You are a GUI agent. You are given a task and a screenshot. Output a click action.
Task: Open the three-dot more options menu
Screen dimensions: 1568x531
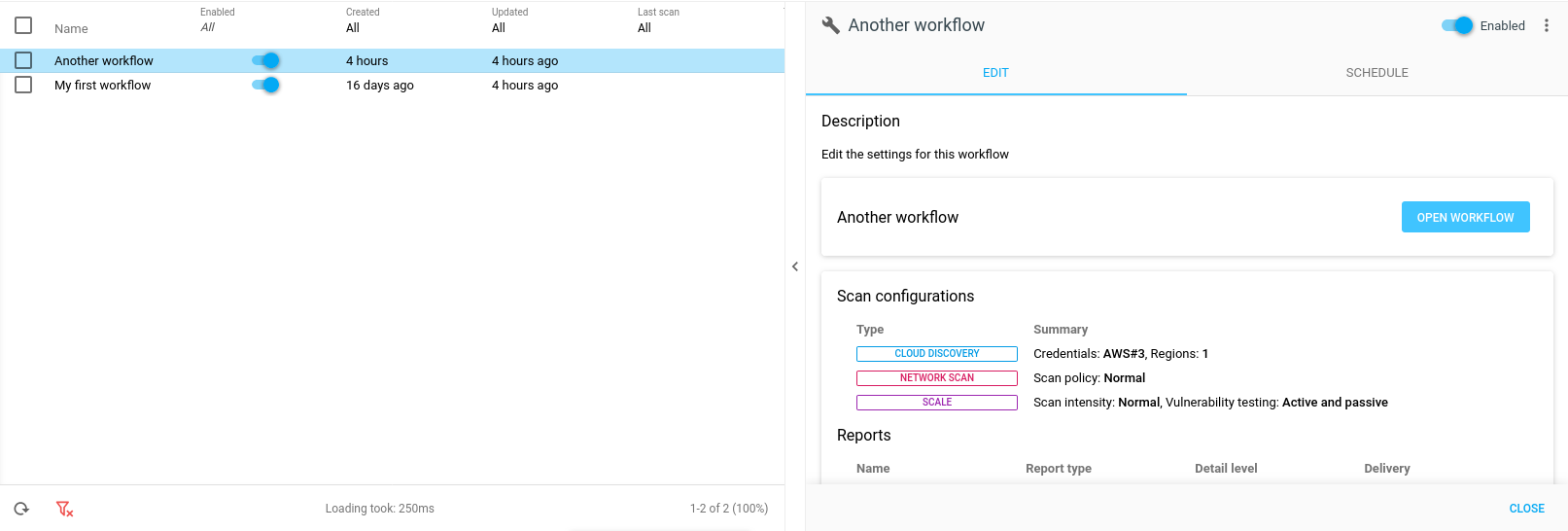pos(1547,26)
